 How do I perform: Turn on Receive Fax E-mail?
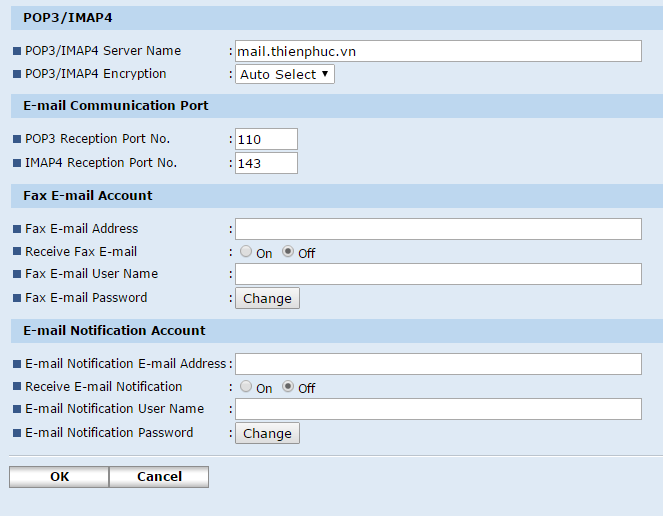coord(246,252)
